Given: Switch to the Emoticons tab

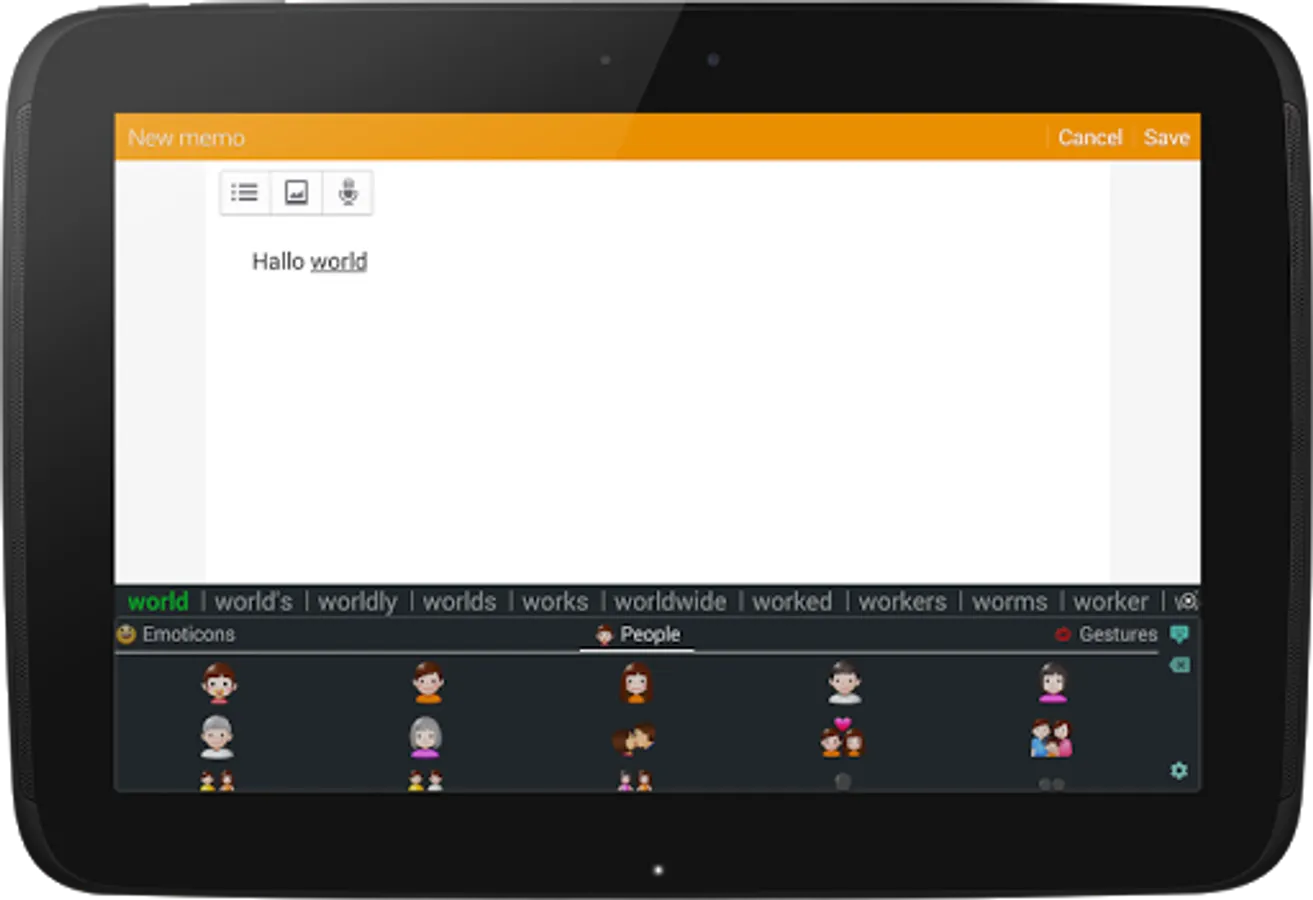Looking at the screenshot, I should point(176,634).
